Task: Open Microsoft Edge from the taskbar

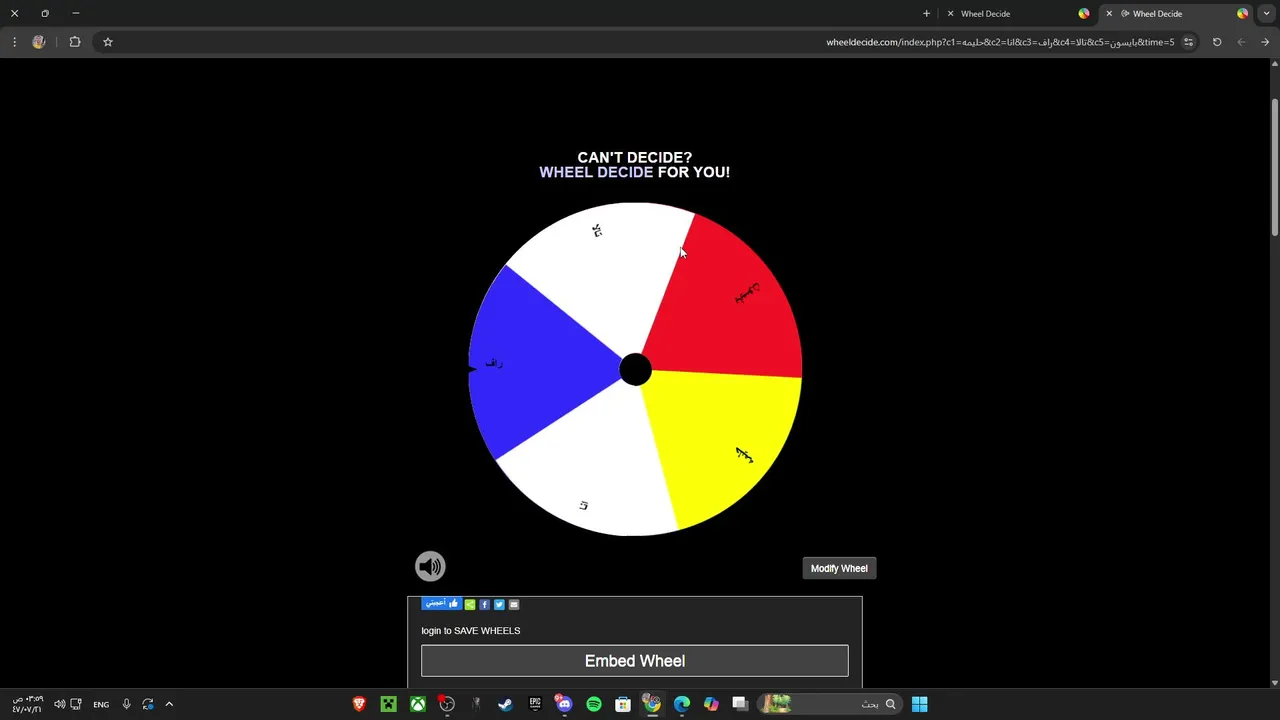Action: click(682, 704)
